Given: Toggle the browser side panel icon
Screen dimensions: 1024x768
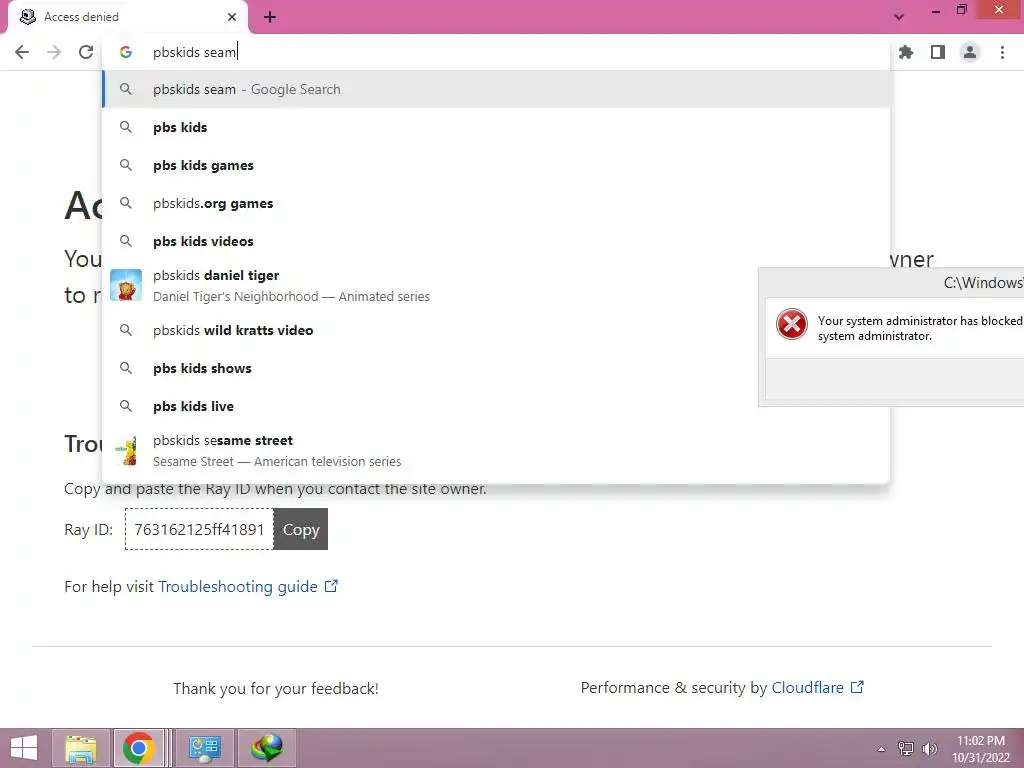Looking at the screenshot, I should 938,52.
